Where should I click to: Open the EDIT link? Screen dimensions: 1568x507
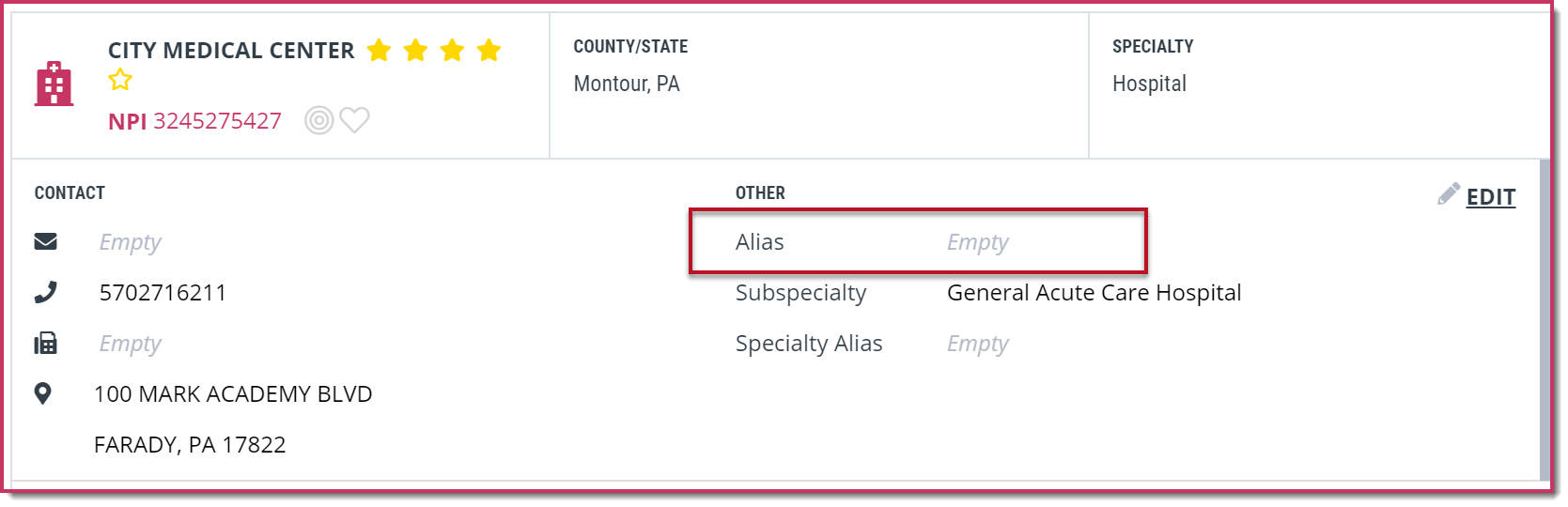pos(1491,197)
